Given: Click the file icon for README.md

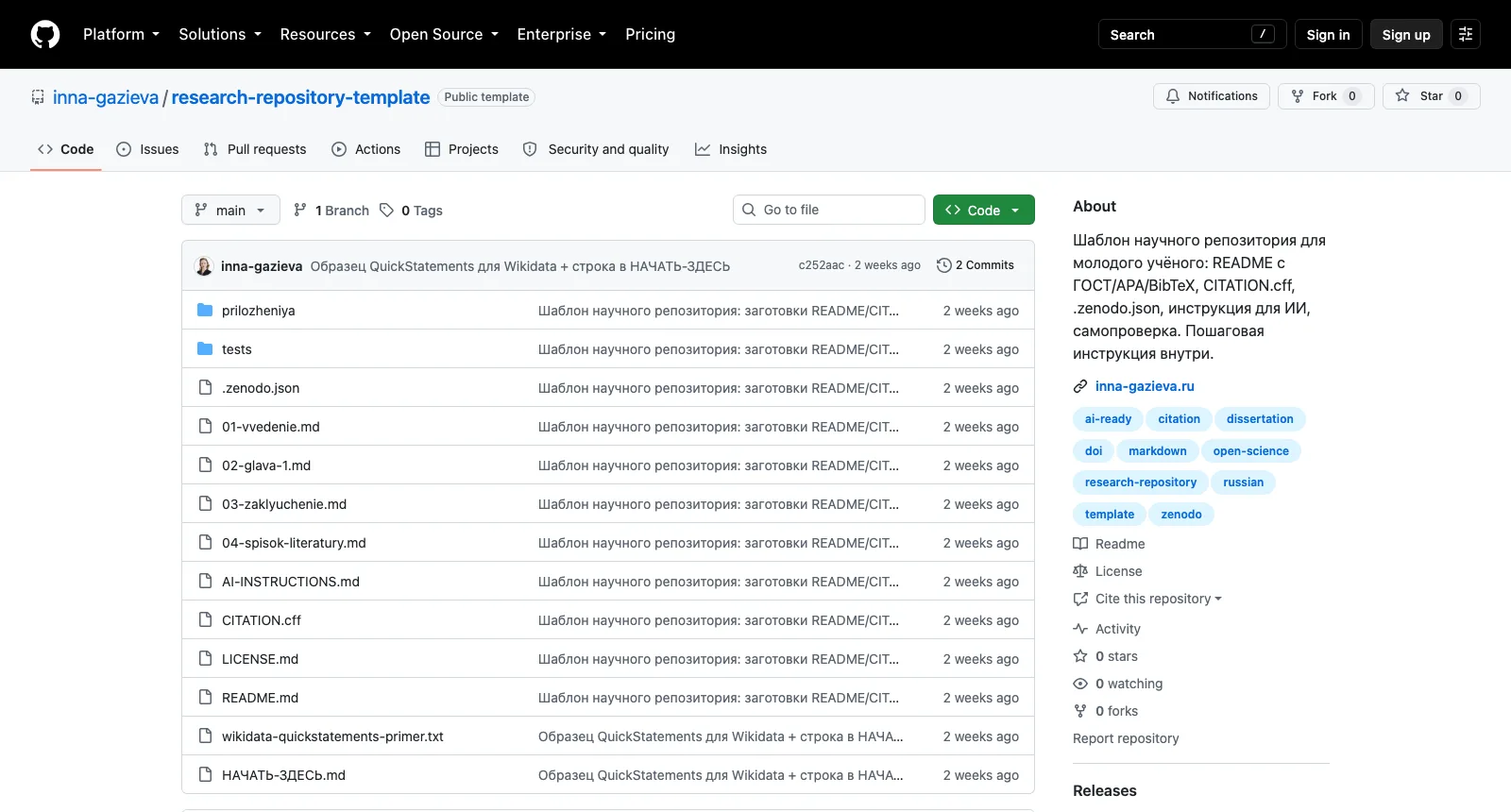Looking at the screenshot, I should (x=205, y=697).
